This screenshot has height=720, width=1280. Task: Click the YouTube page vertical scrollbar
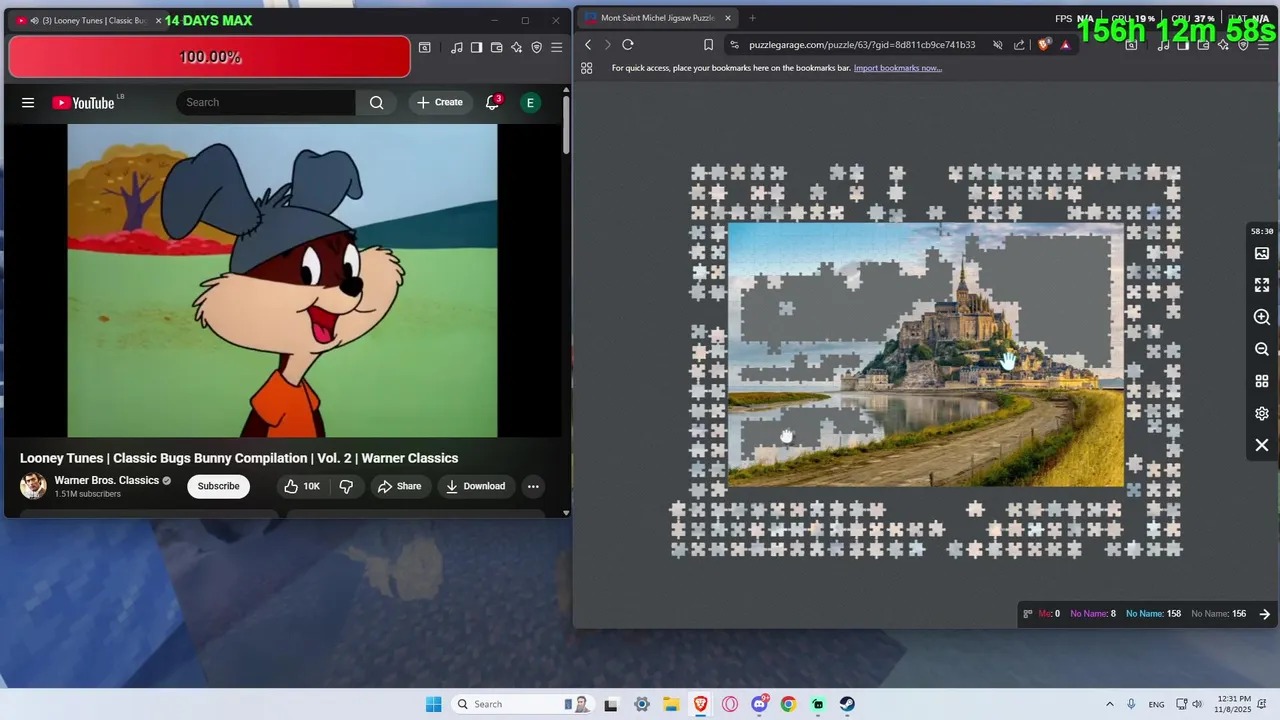(566, 125)
